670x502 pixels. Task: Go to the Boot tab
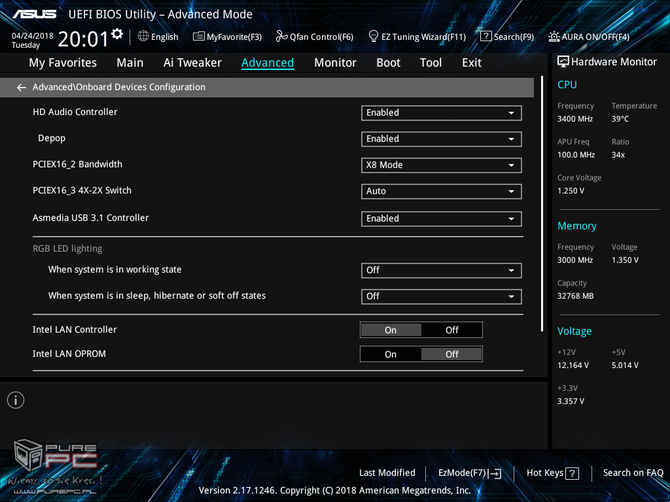tap(388, 63)
